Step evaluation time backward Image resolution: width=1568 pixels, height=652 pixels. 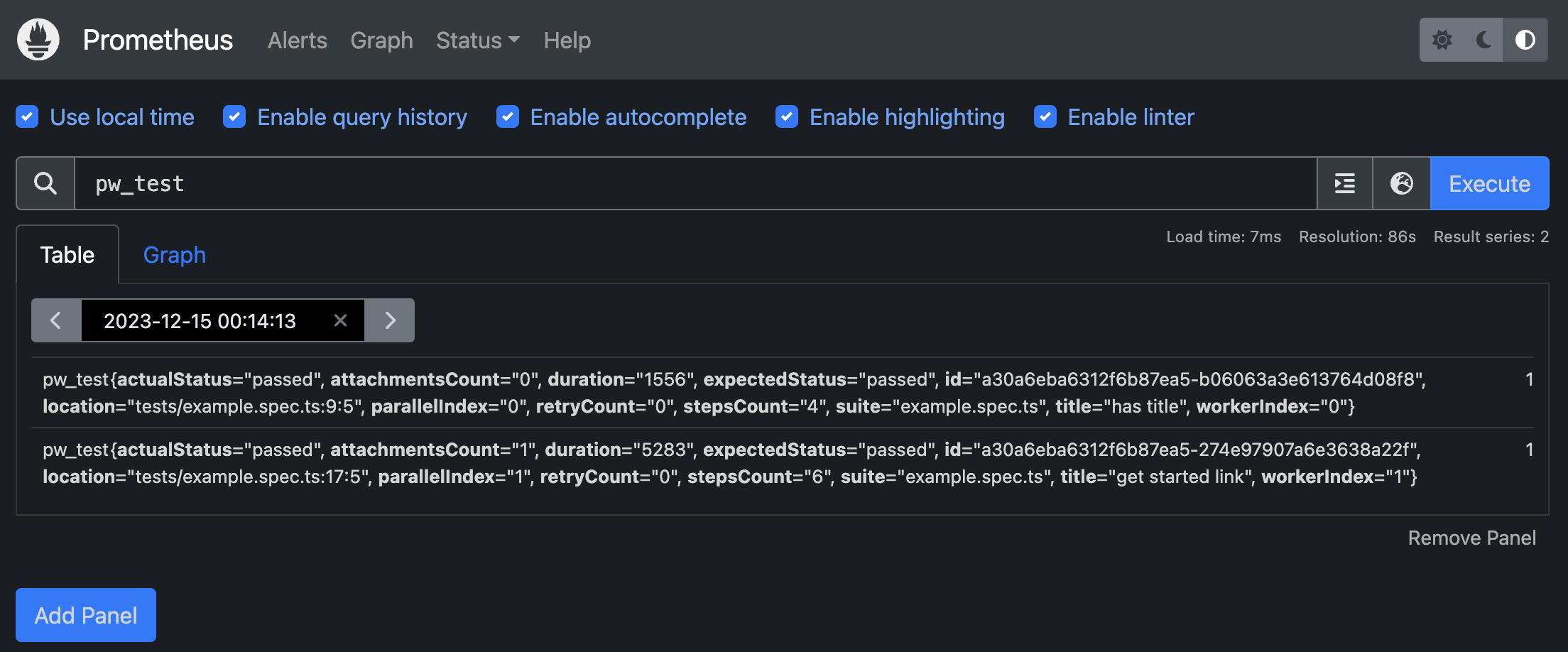click(56, 320)
